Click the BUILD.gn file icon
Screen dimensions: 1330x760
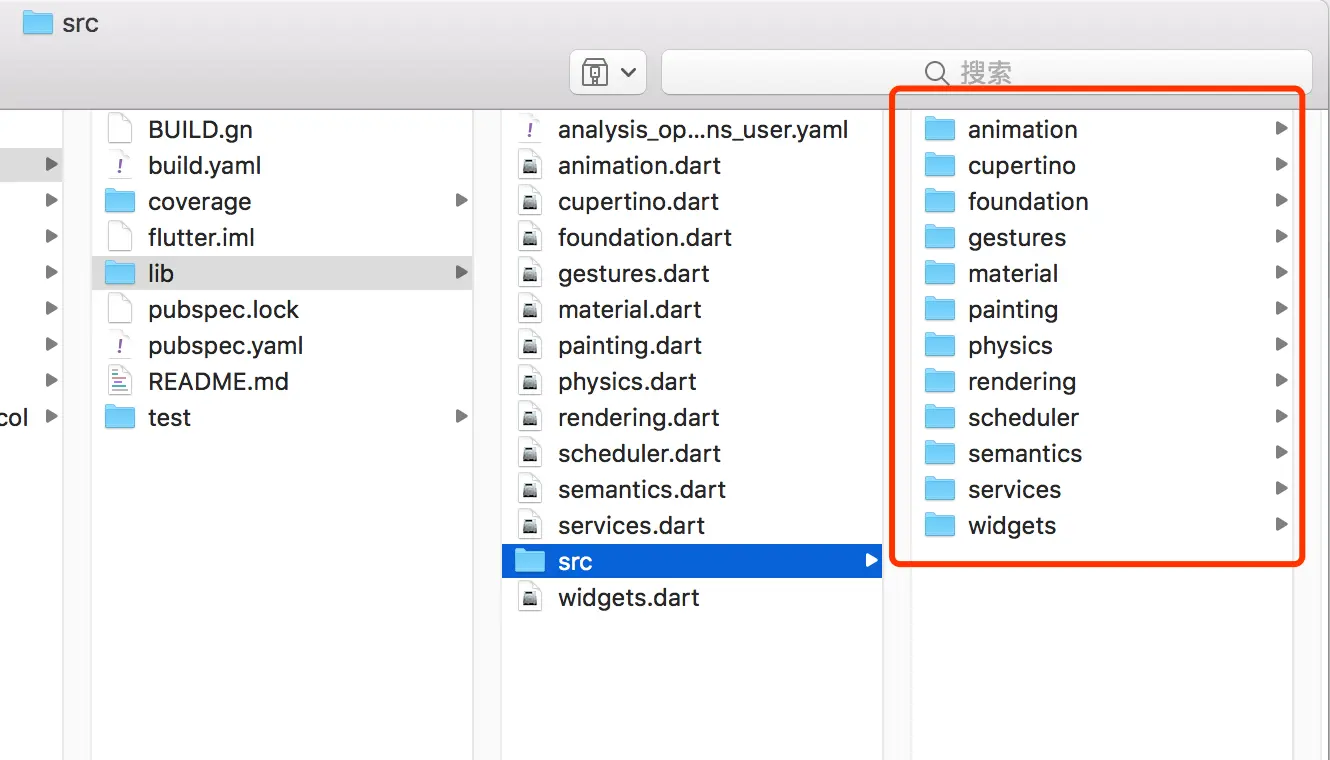(120, 129)
